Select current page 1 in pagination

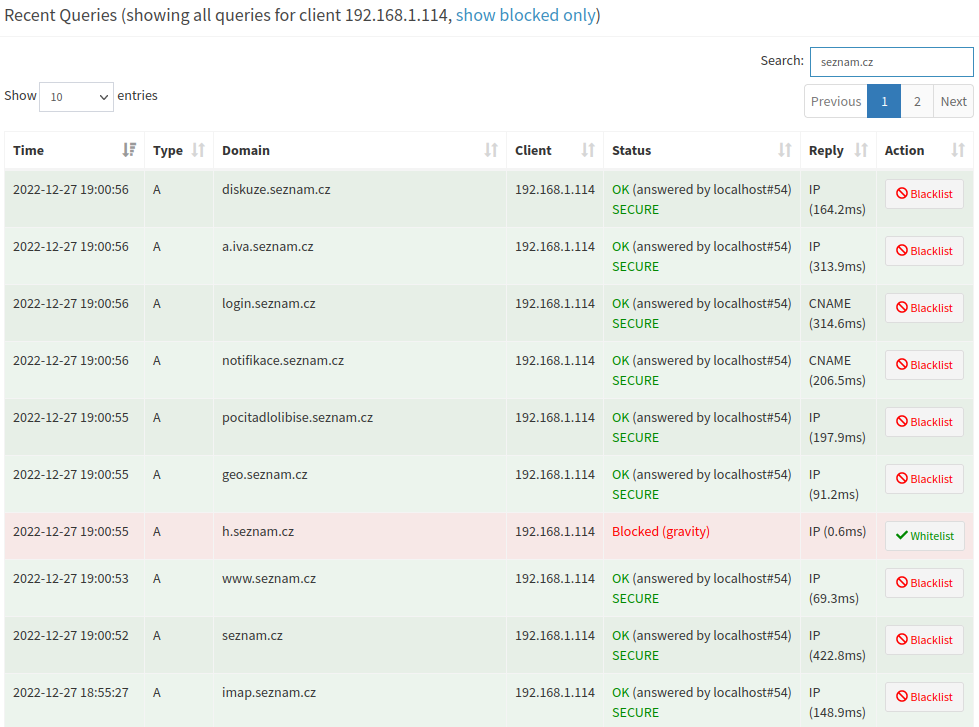[884, 101]
